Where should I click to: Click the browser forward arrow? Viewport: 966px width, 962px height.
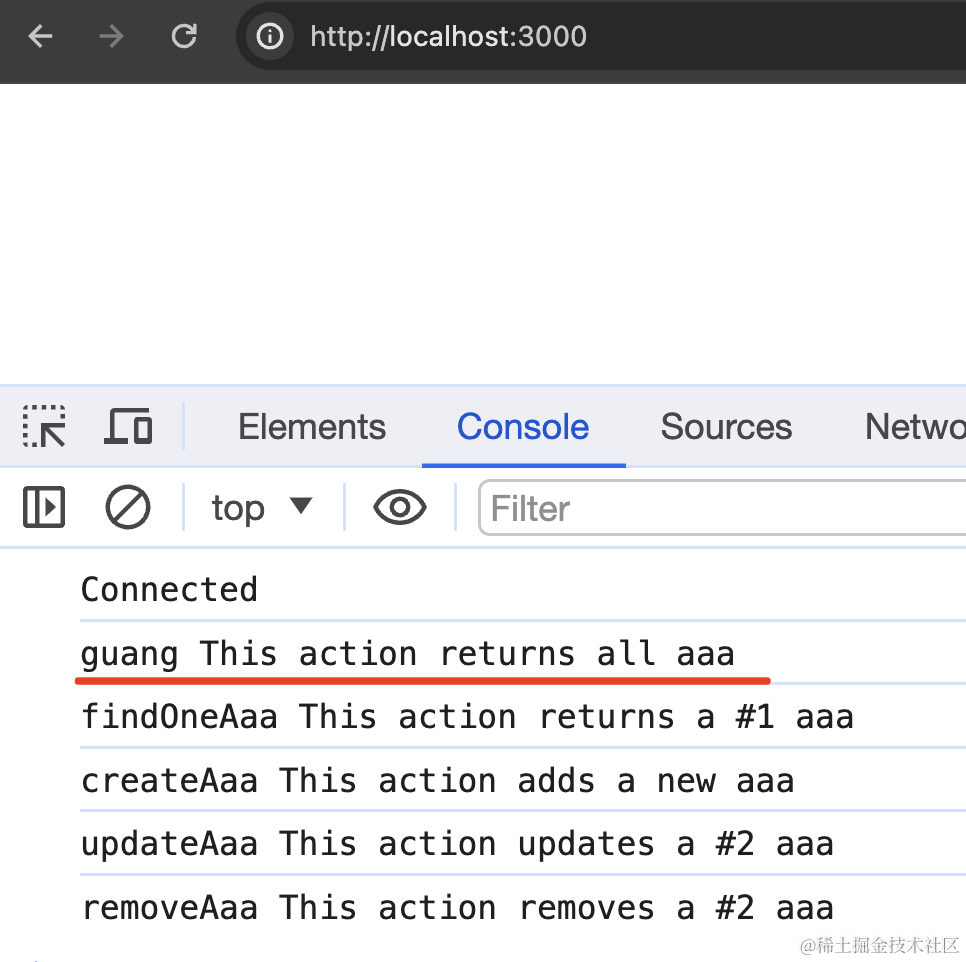[x=111, y=37]
